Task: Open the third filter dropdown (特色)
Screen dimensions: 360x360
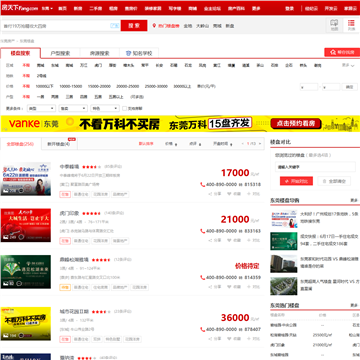Action: coord(105,108)
